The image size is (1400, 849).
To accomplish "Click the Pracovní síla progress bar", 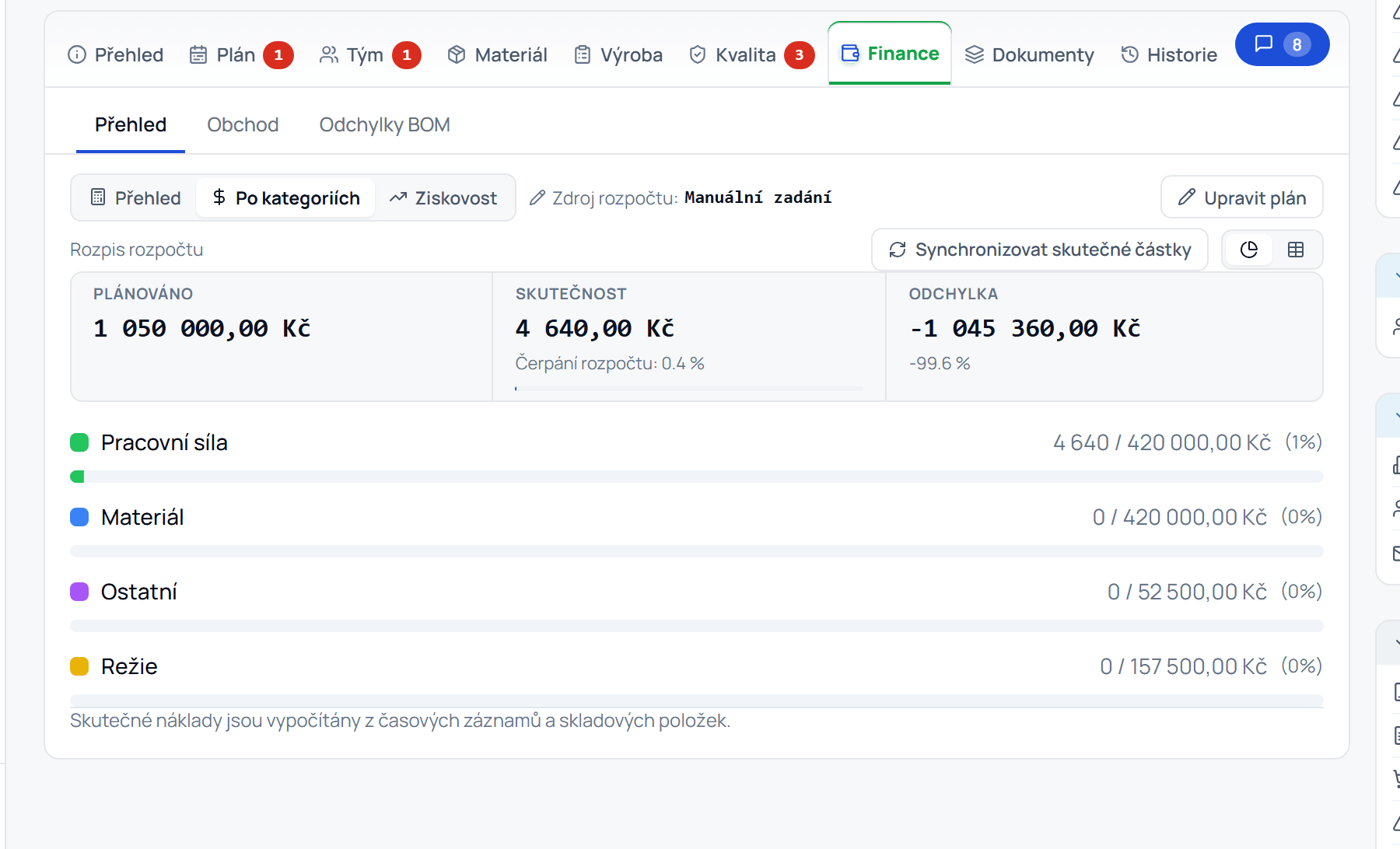I will tap(696, 477).
